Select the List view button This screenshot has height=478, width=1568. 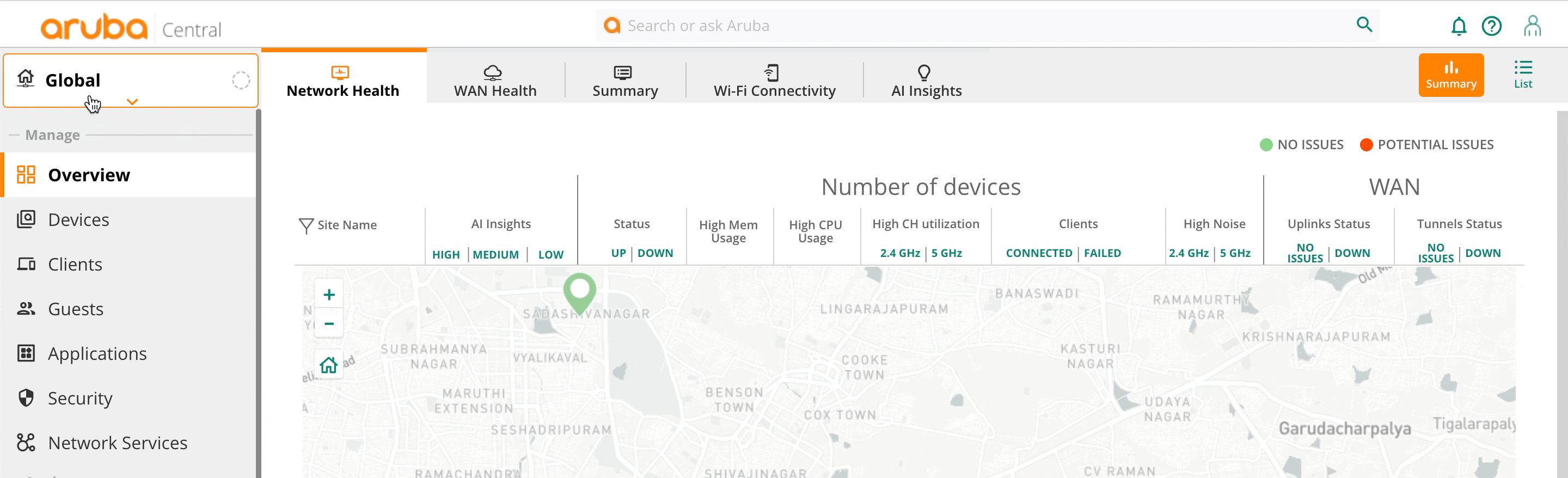(1523, 75)
